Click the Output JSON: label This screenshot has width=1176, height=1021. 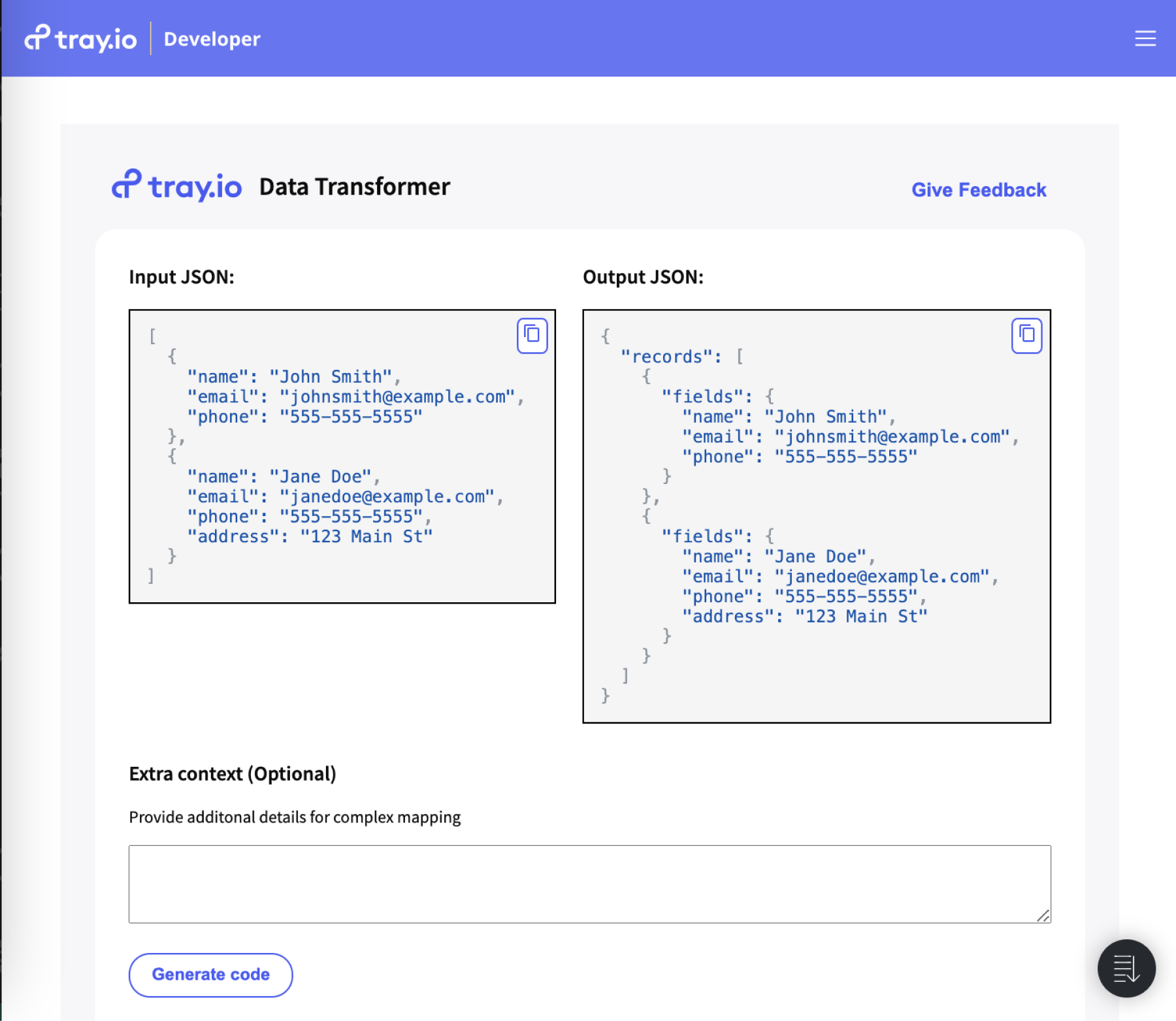pos(644,276)
